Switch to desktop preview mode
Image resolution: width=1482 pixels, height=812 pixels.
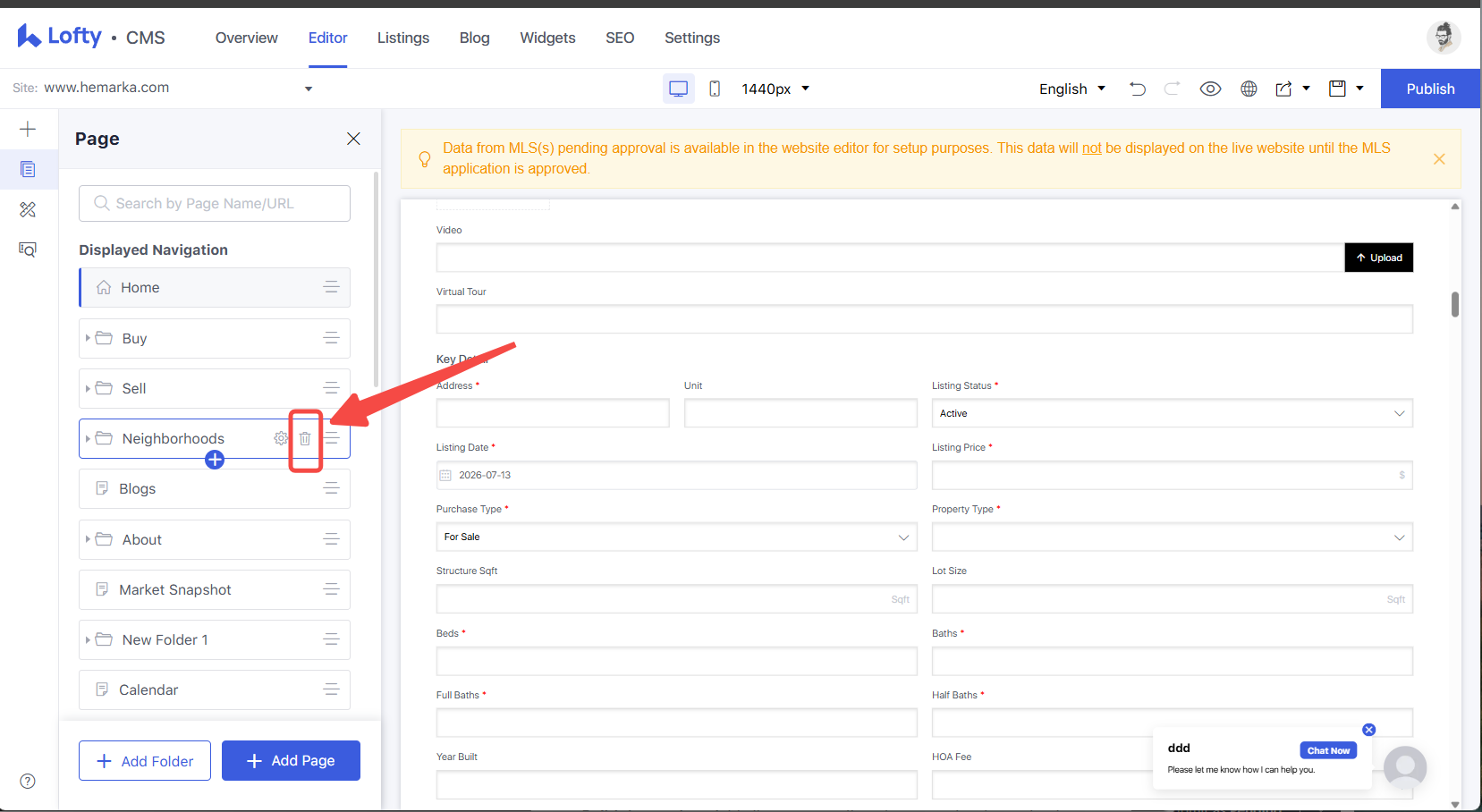(x=678, y=89)
